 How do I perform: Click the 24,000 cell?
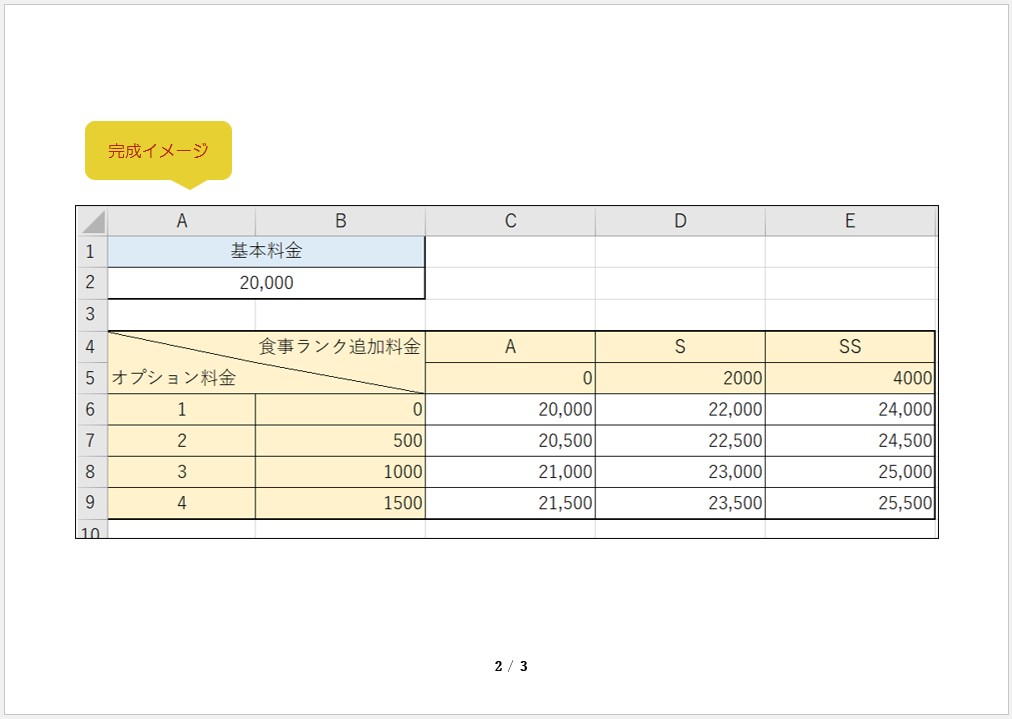[850, 409]
